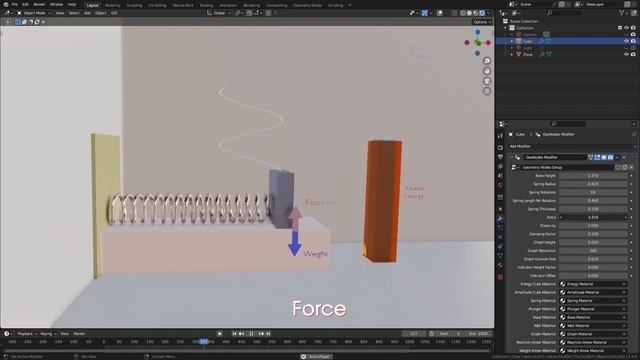The image size is (640, 360).
Task: Select the Cube object in outliner
Action: click(528, 41)
